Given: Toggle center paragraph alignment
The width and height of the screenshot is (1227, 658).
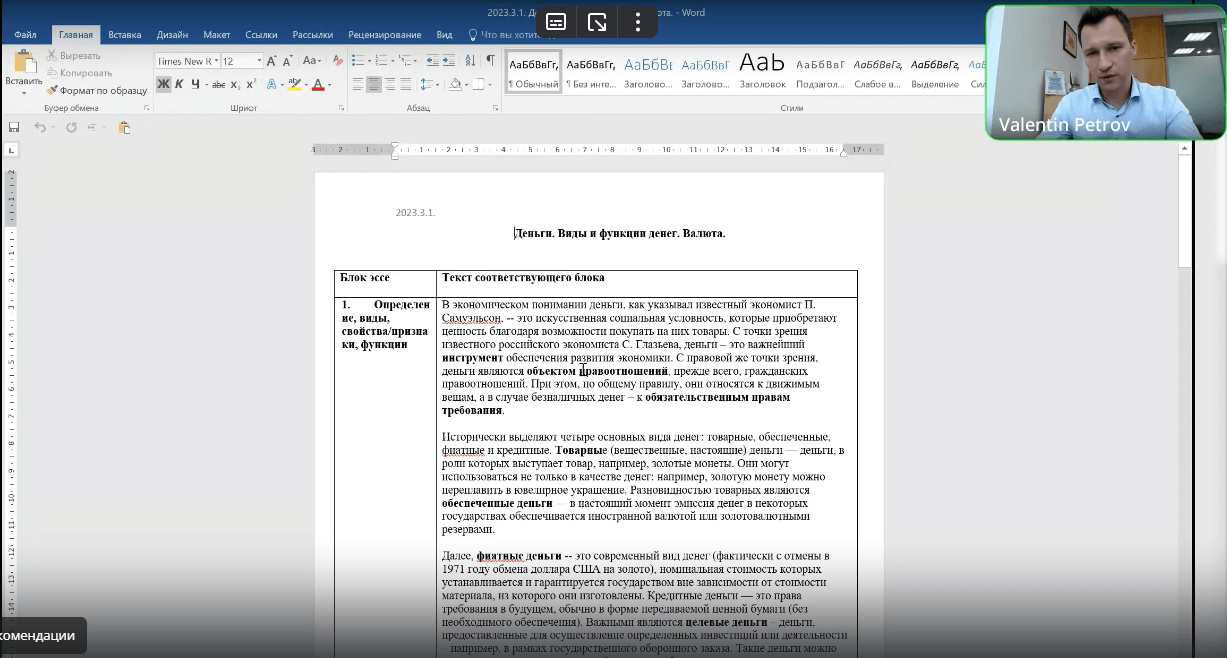Looking at the screenshot, I should [x=374, y=85].
